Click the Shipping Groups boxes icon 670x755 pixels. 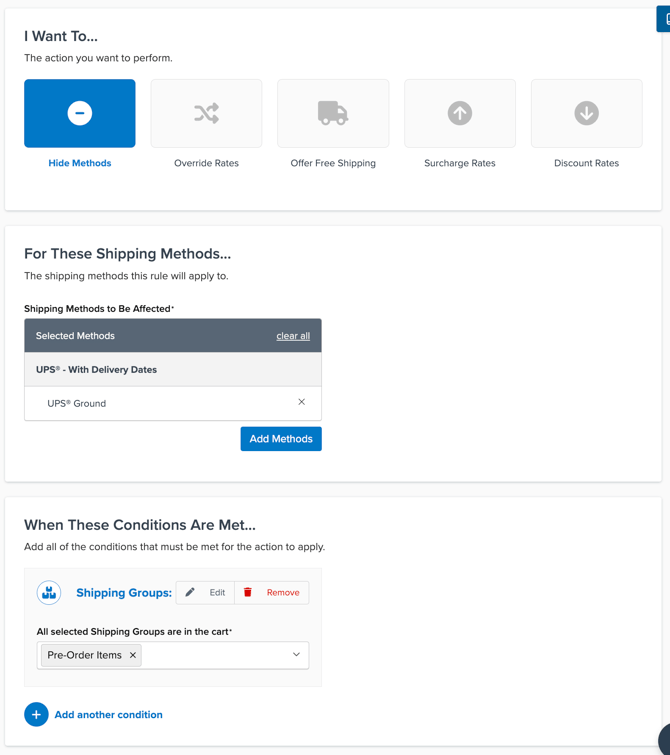49,593
